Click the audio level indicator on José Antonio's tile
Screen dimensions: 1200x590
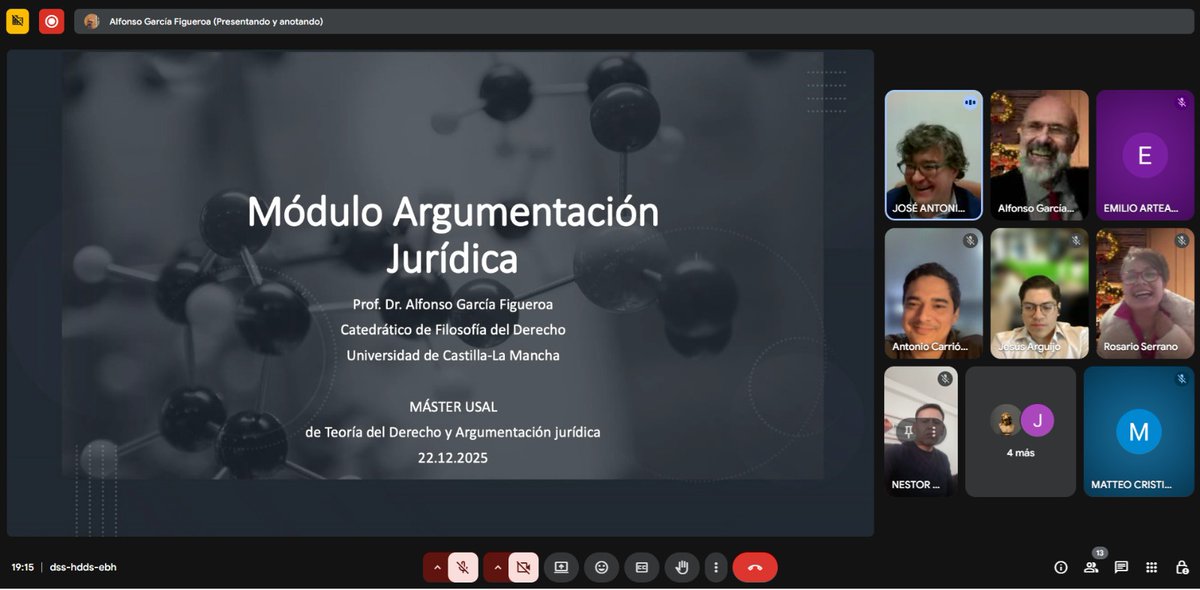969,101
